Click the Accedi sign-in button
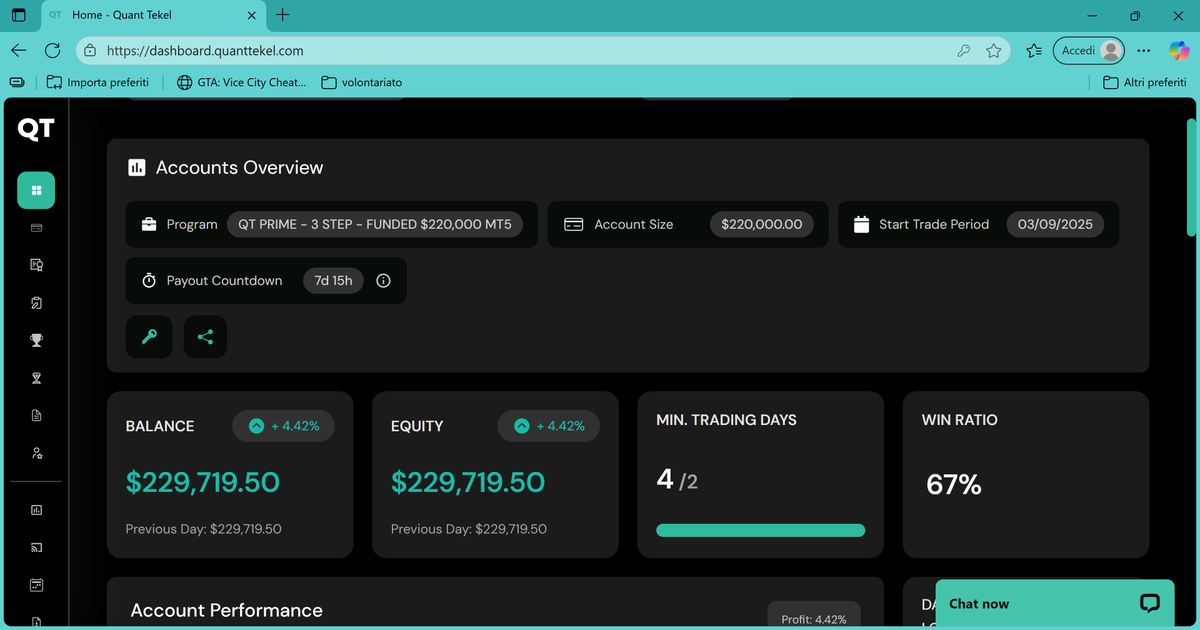 (x=1089, y=50)
